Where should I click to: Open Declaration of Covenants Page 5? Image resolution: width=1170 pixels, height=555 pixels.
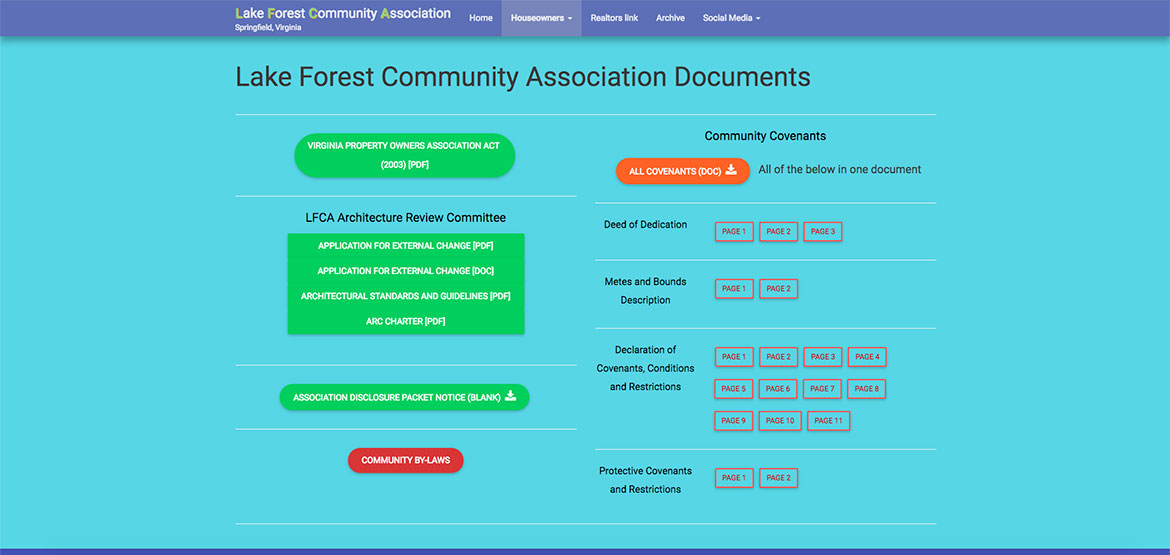pos(734,389)
